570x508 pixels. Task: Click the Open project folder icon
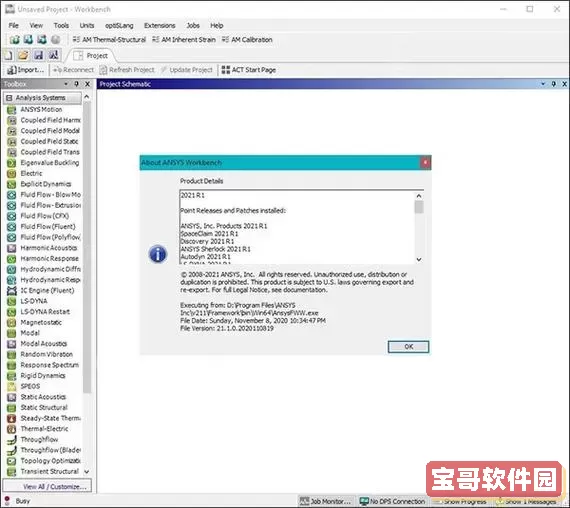[x=23, y=55]
